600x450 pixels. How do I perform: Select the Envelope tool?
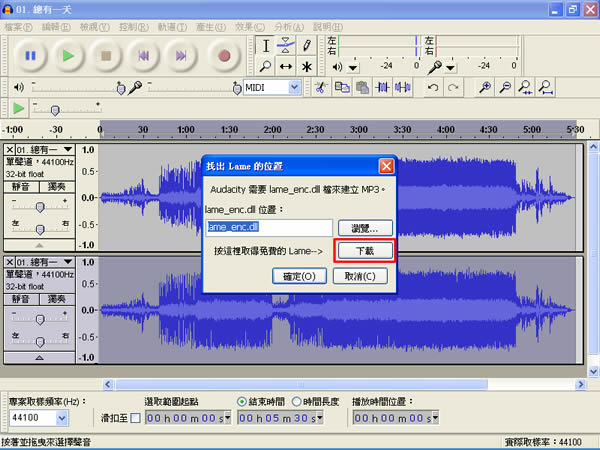[285, 46]
